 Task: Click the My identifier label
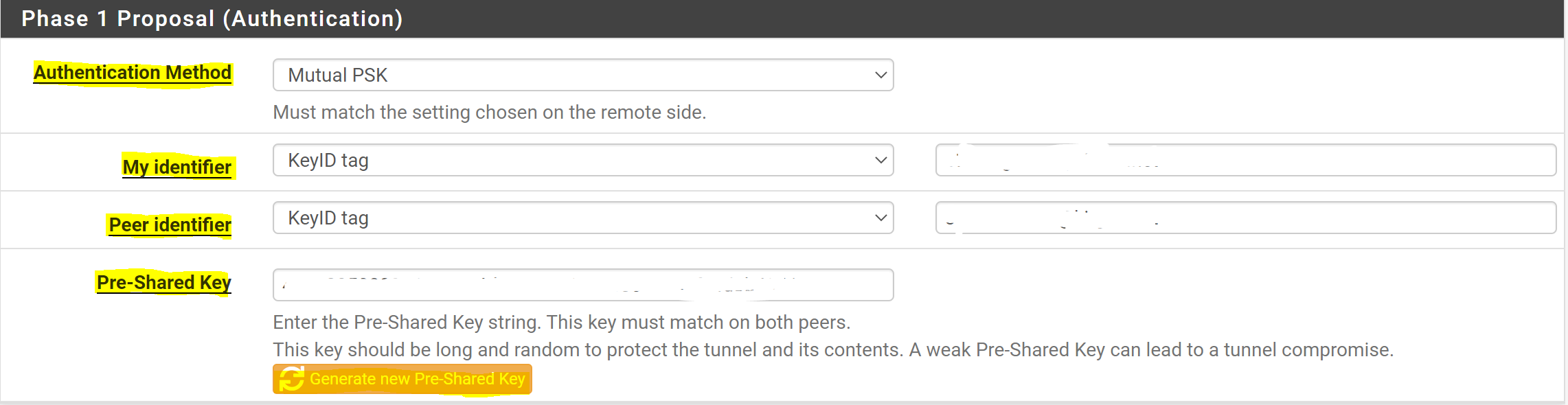click(x=177, y=167)
